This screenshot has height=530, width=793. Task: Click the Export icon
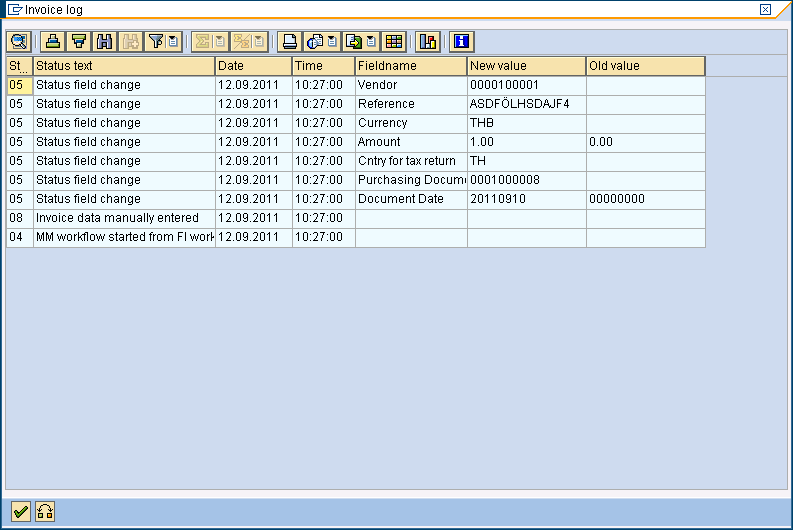354,41
